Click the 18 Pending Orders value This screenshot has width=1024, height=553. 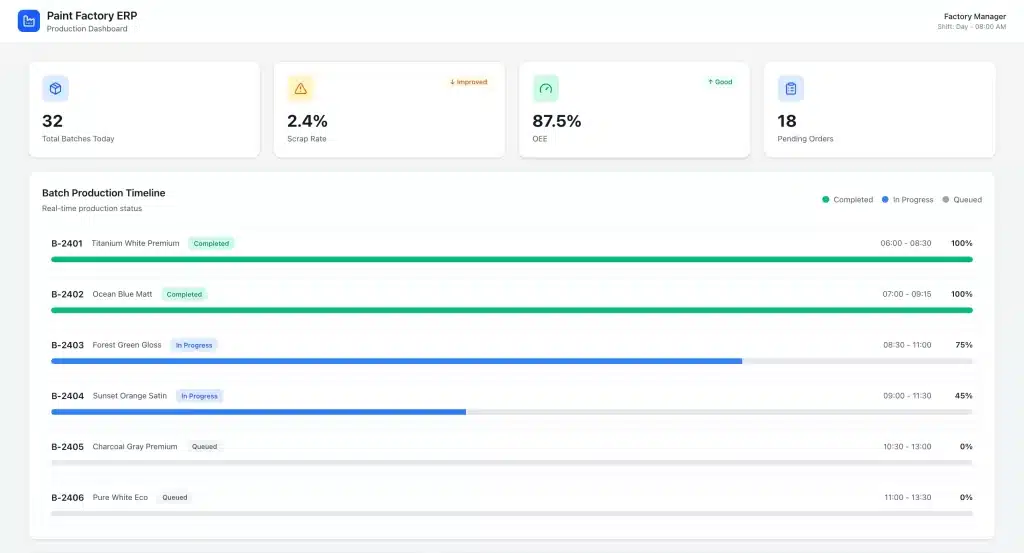point(787,121)
